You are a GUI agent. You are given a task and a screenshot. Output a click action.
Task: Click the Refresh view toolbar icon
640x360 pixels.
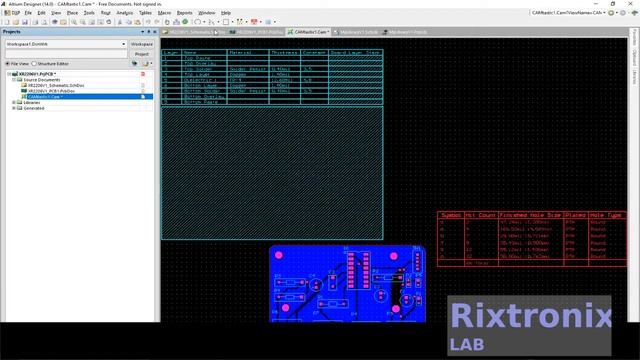(109, 22)
